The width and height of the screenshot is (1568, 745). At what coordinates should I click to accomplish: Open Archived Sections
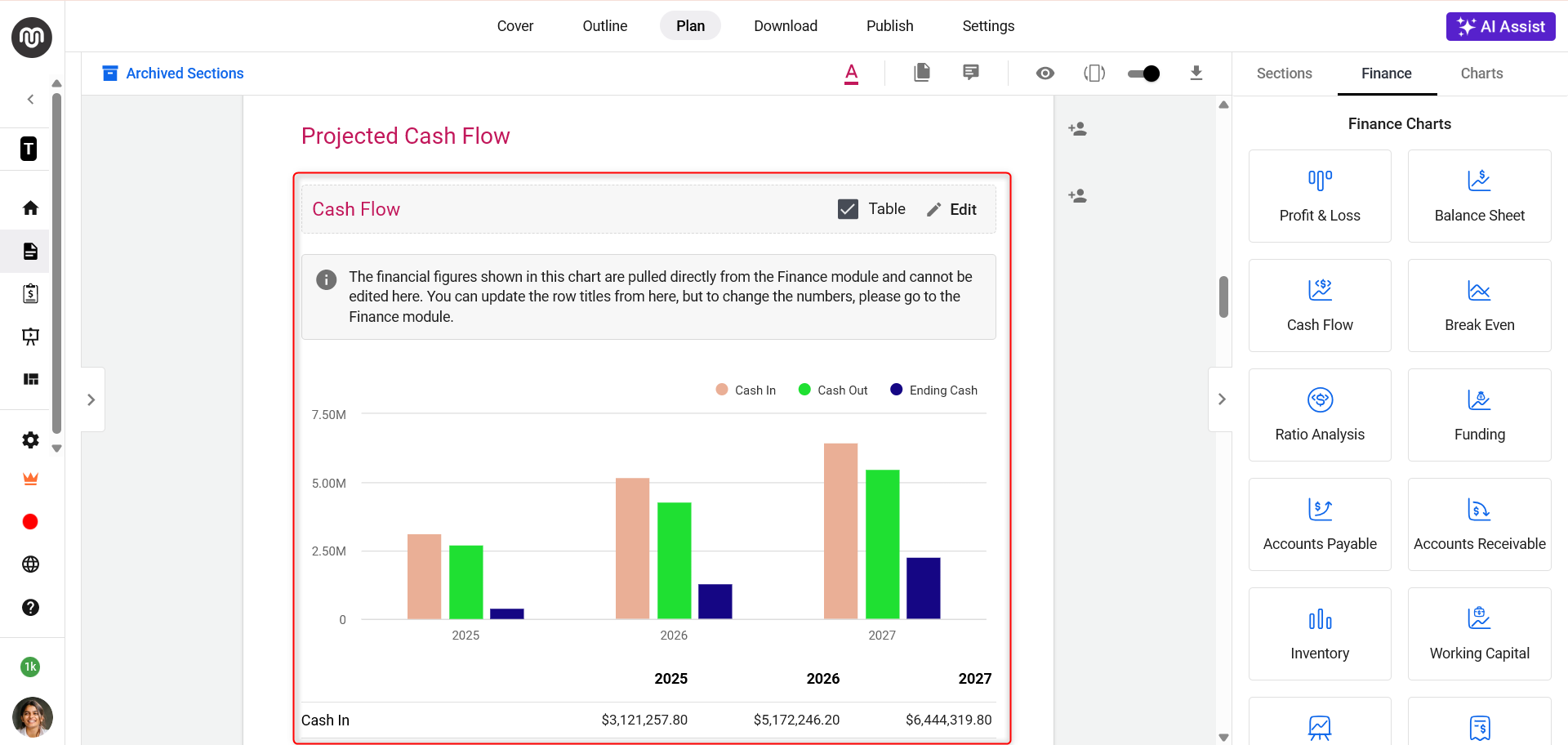click(x=172, y=74)
